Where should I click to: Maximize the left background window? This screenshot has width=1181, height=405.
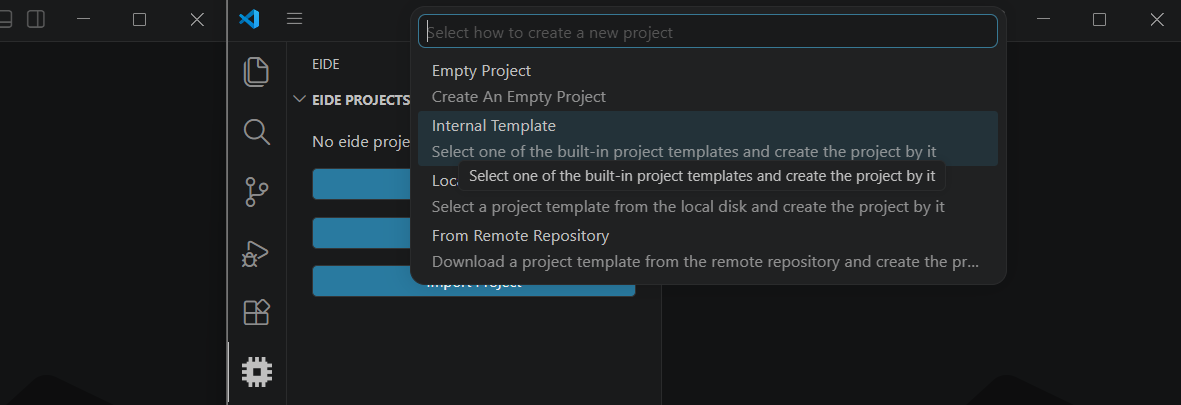click(139, 20)
